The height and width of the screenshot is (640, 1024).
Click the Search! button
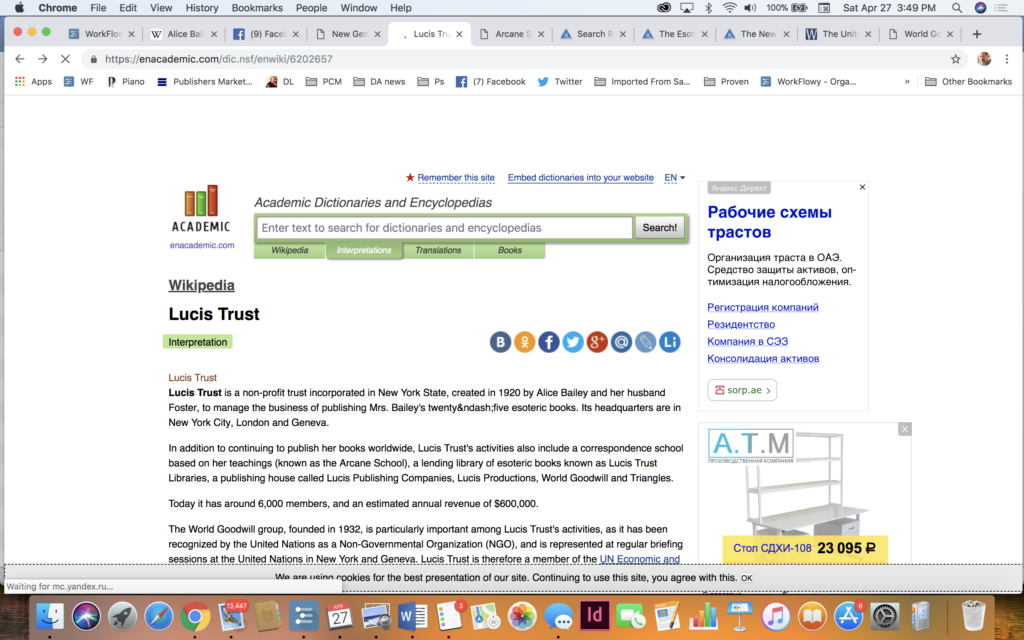[660, 227]
